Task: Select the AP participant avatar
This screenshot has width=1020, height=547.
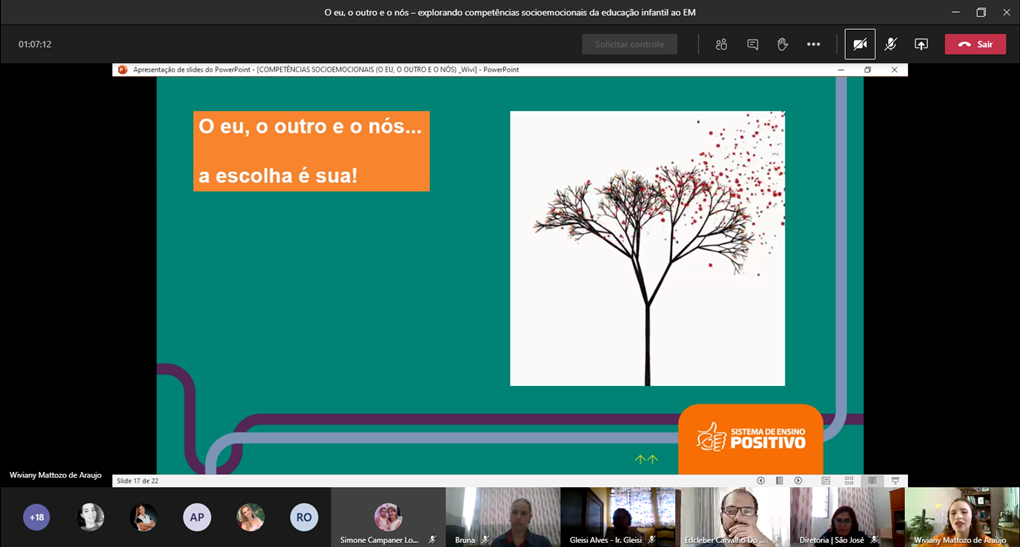Action: [197, 517]
